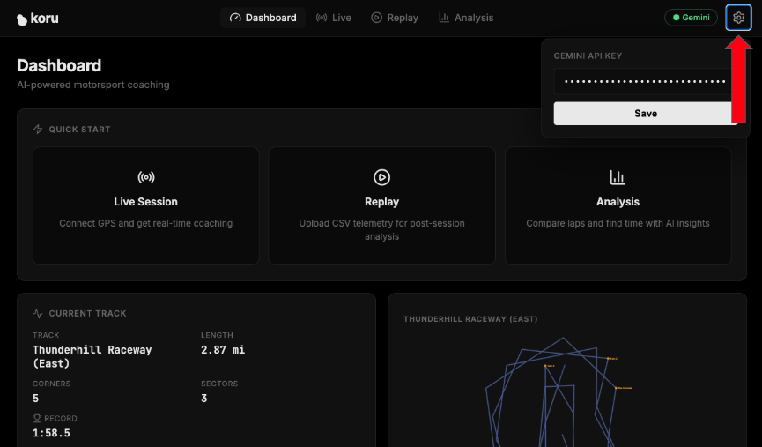Image resolution: width=762 pixels, height=447 pixels.
Task: Click the Current Track pulse icon
Action: pos(38,313)
